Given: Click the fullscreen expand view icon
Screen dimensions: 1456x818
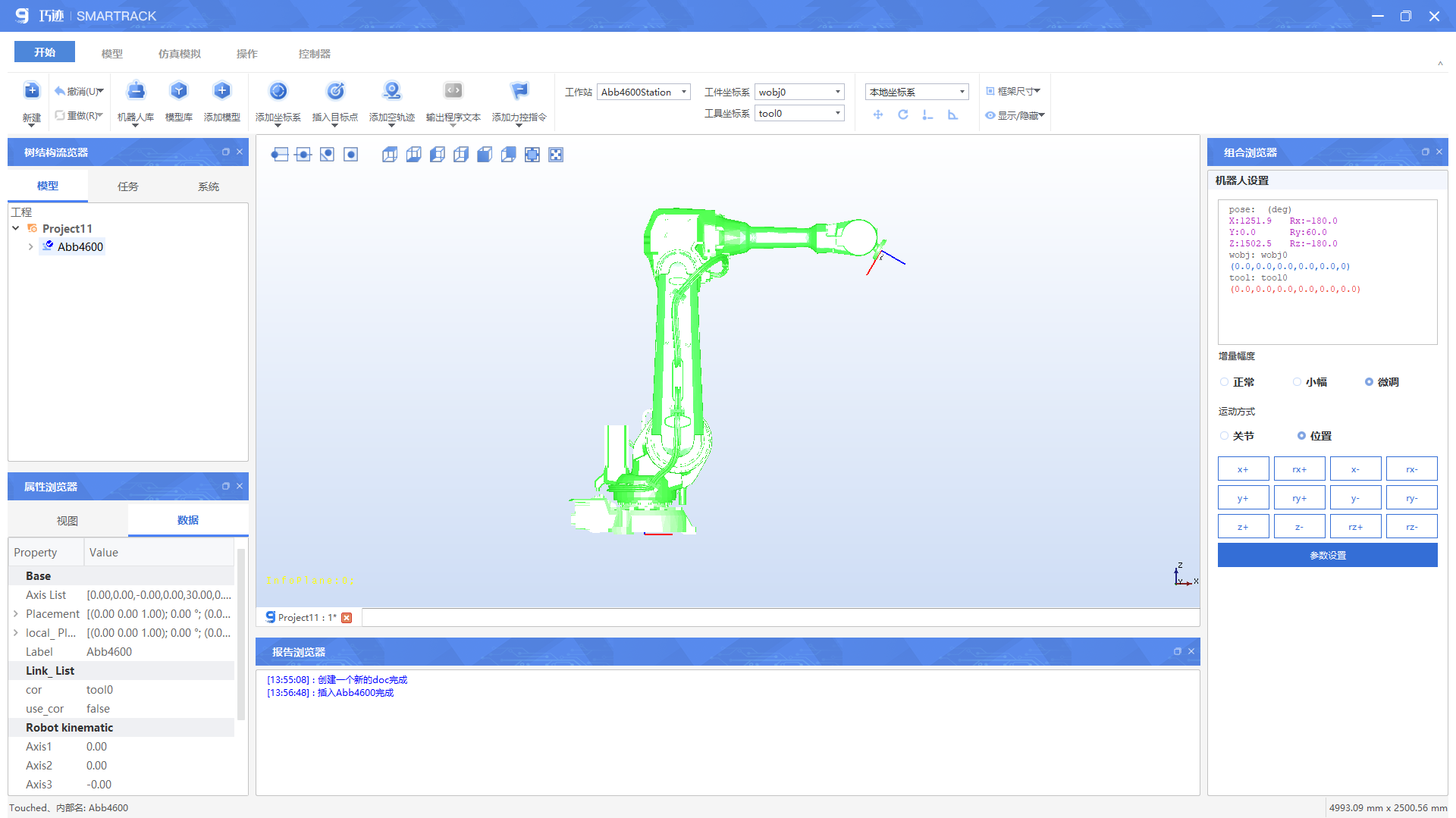Looking at the screenshot, I should click(x=556, y=155).
